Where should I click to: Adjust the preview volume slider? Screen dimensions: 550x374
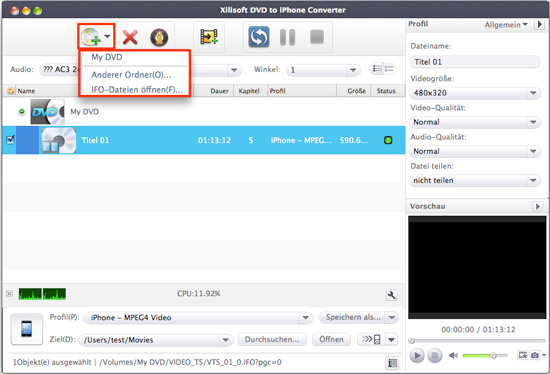(485, 356)
